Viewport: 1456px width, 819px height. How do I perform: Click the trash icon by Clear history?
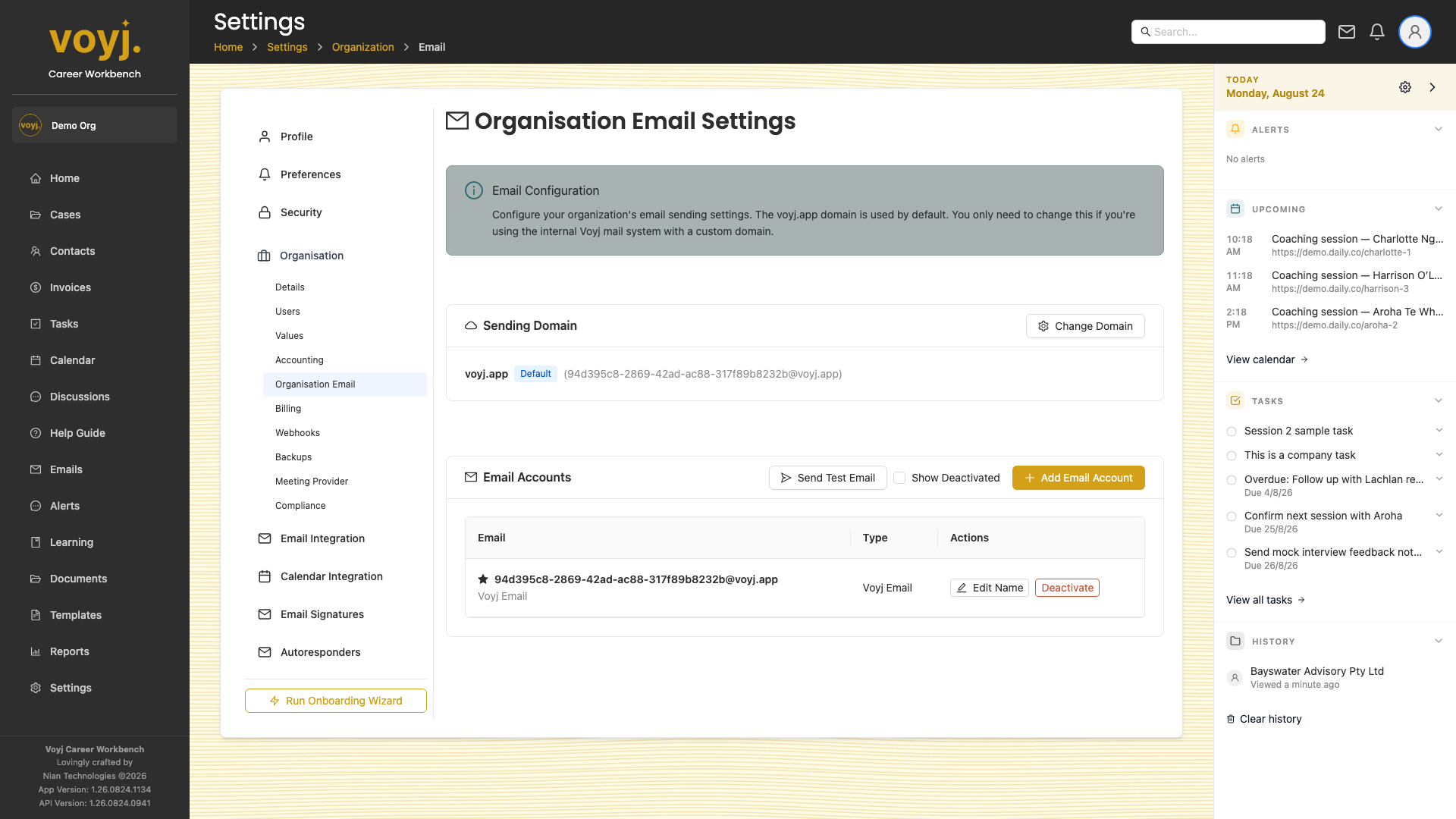[x=1231, y=719]
